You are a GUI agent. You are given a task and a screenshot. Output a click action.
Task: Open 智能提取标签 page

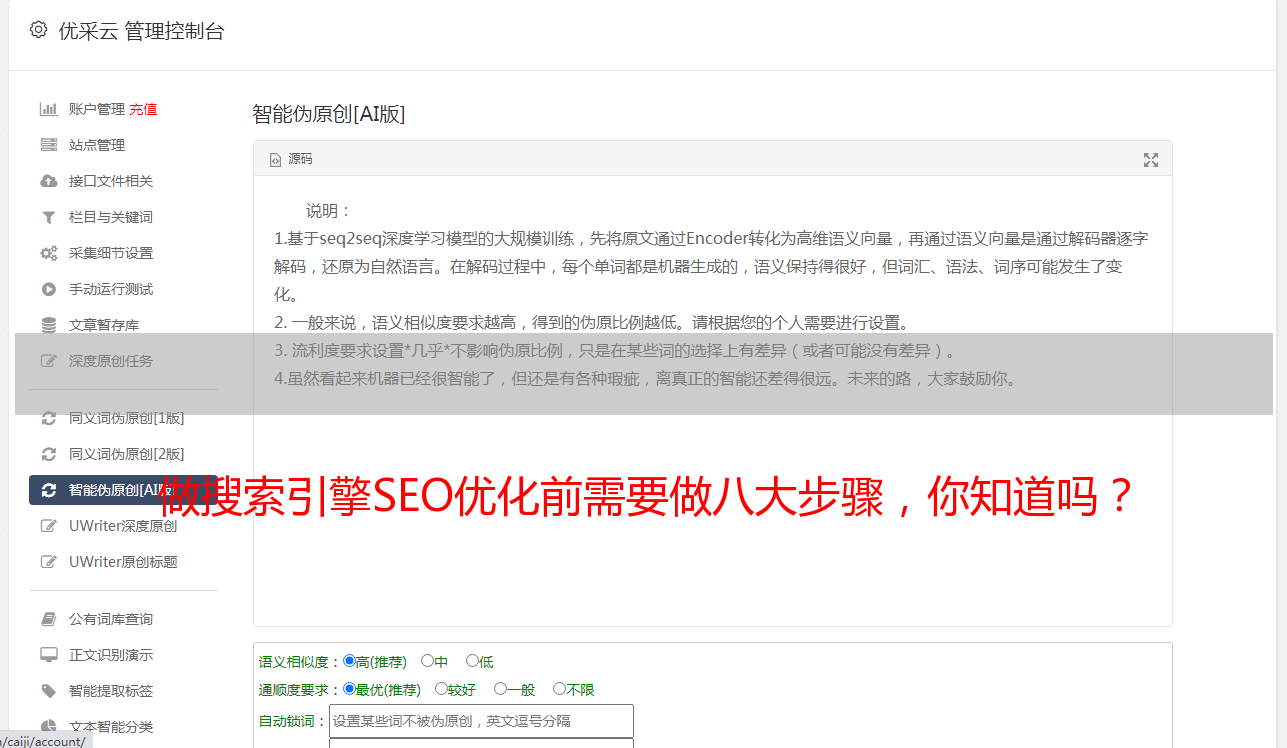111,691
